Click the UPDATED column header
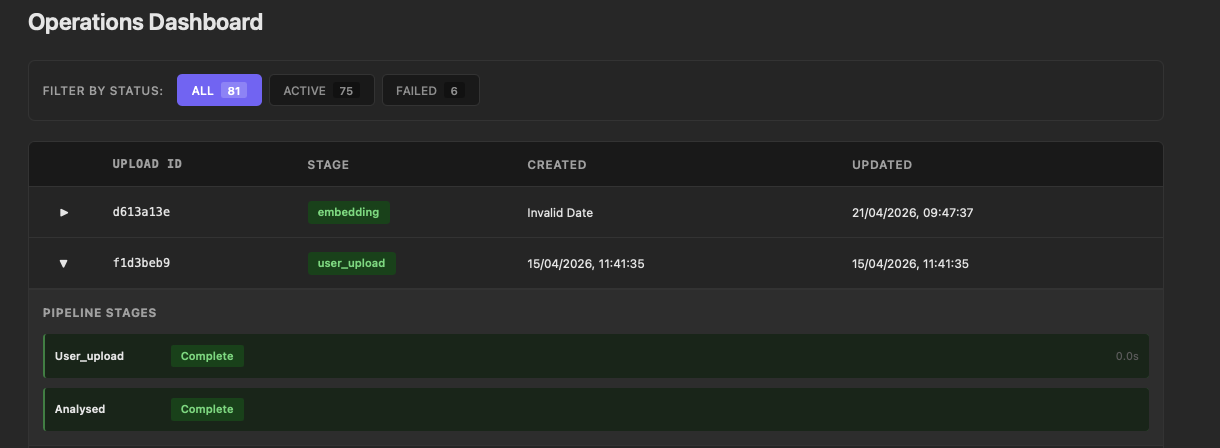This screenshot has width=1220, height=448. pos(882,164)
